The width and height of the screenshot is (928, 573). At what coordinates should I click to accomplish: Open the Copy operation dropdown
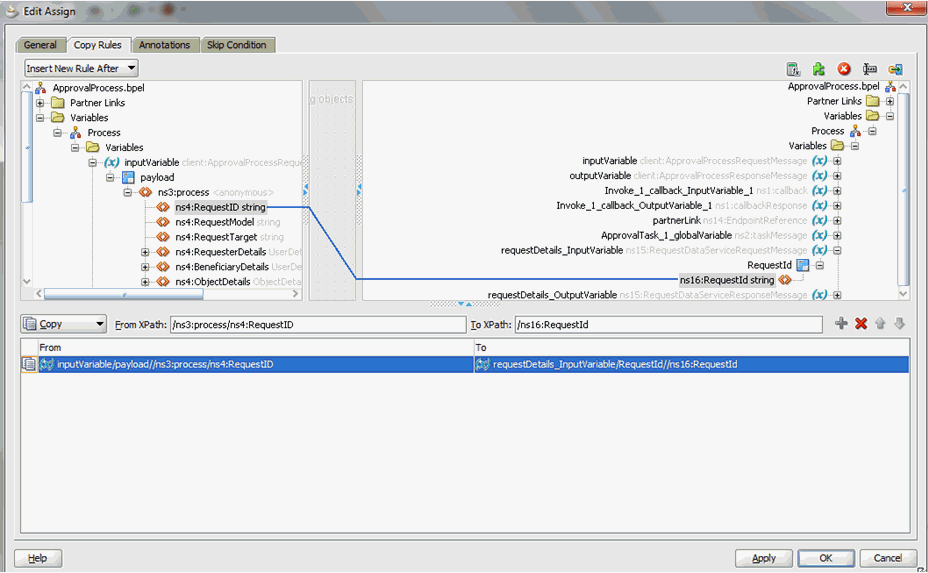[64, 324]
